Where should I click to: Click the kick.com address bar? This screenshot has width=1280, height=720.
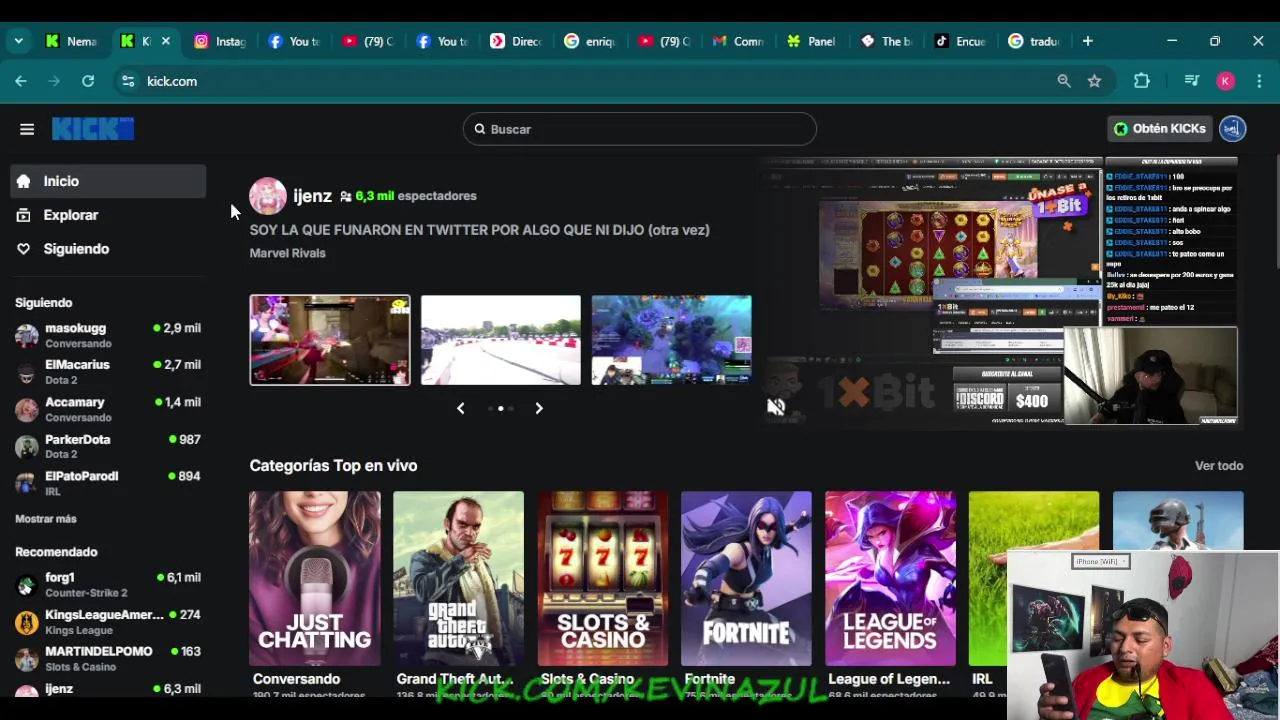point(590,81)
